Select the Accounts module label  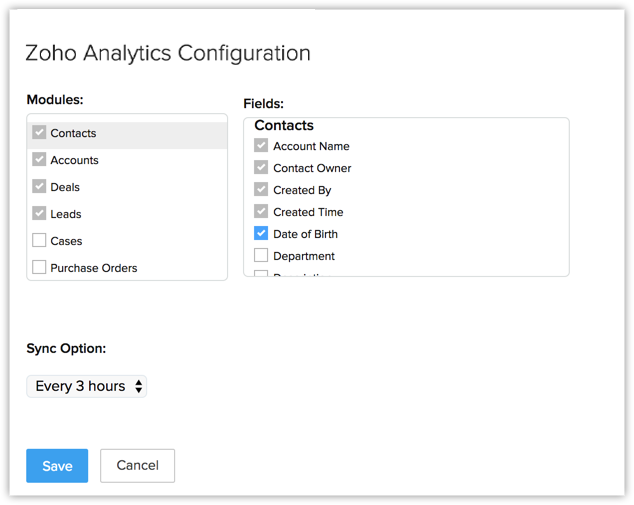click(x=74, y=160)
